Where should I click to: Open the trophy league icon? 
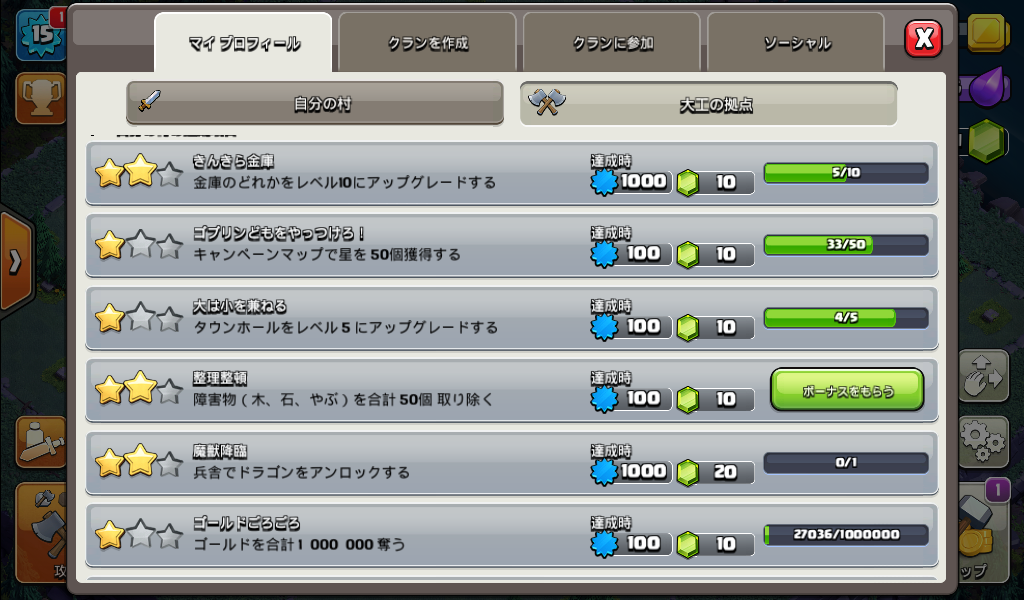tap(40, 98)
